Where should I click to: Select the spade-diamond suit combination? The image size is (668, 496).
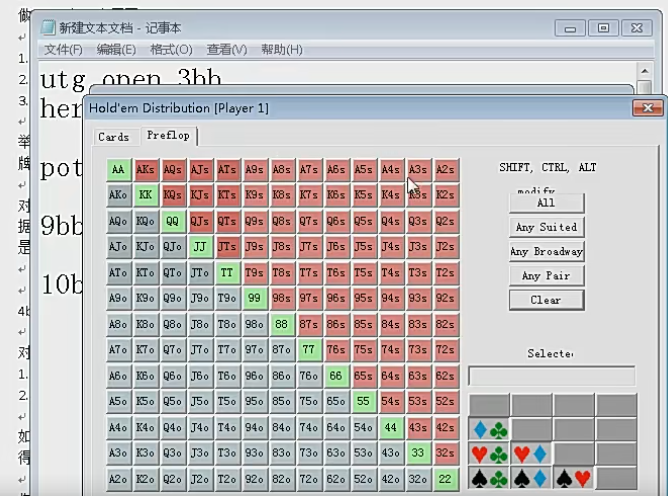(531, 480)
